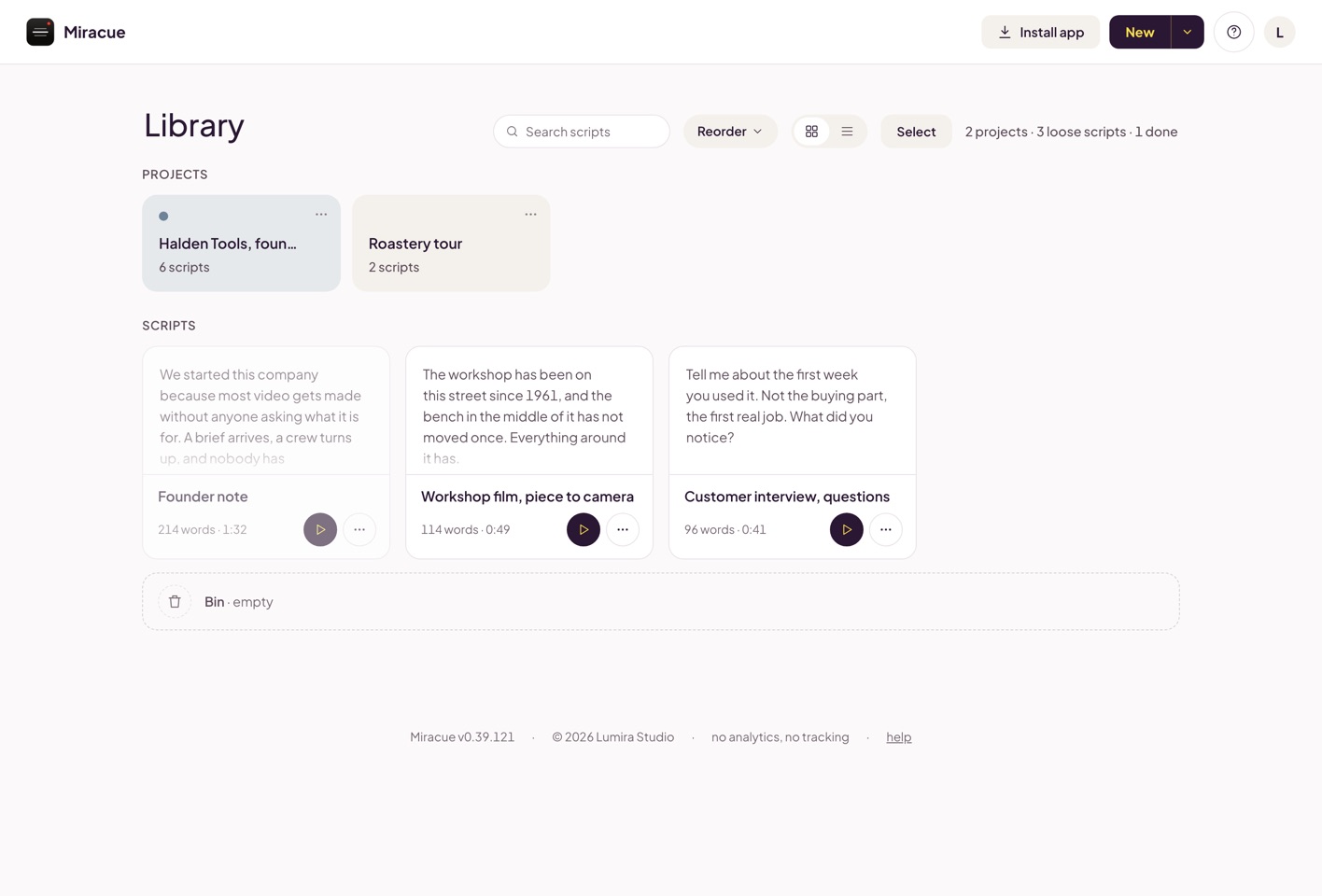Image resolution: width=1322 pixels, height=896 pixels.
Task: Click the 'Bin · empty' label
Action: tap(239, 602)
